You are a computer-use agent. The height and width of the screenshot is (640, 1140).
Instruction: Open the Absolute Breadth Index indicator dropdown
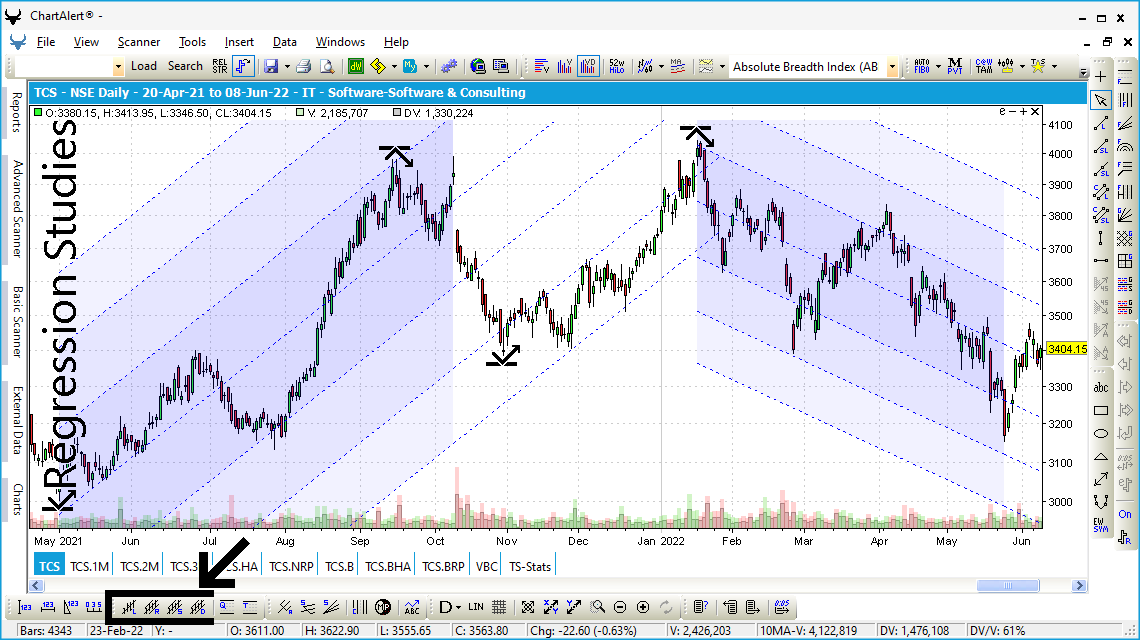[892, 67]
